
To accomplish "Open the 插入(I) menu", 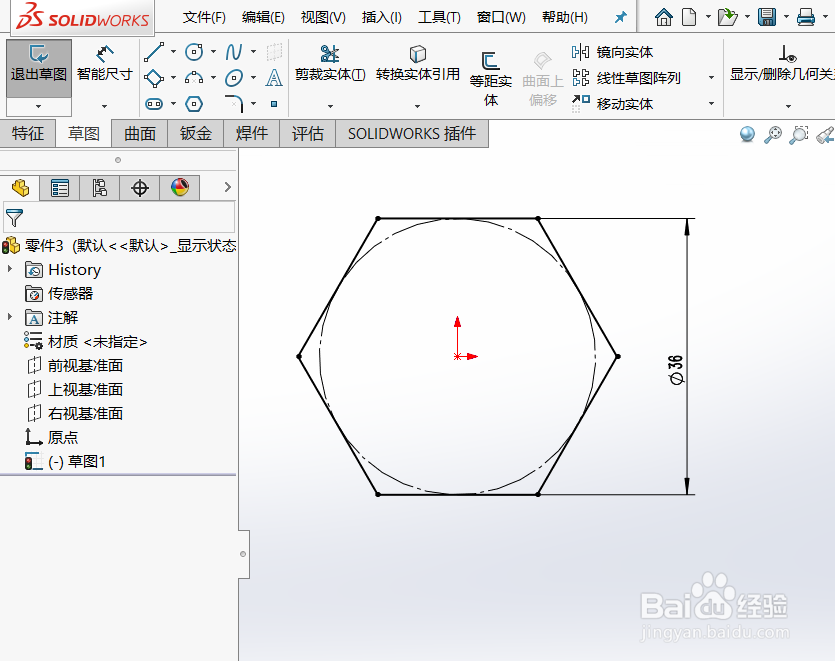I will click(381, 18).
